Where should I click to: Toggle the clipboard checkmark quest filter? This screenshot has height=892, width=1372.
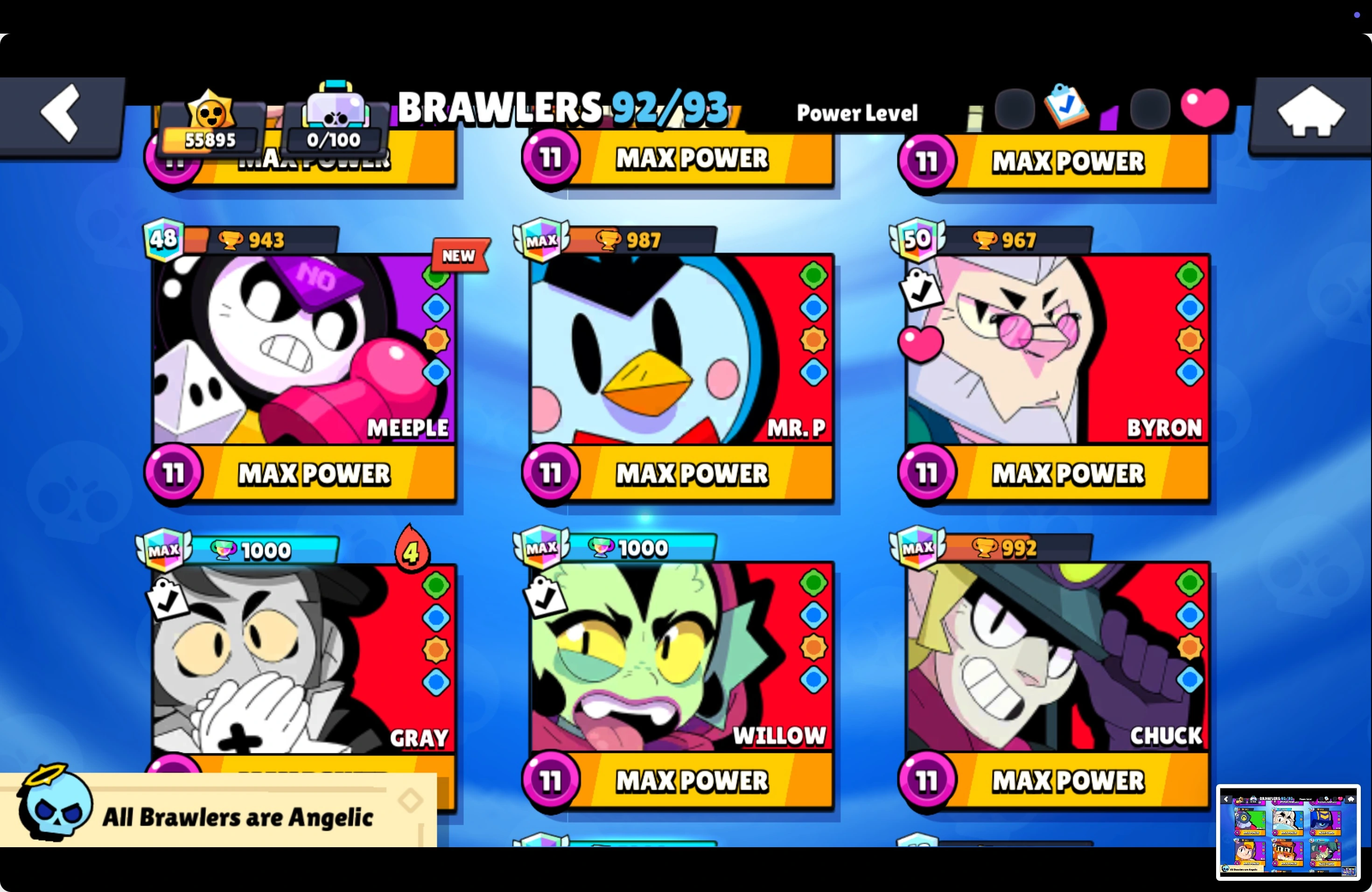1066,105
